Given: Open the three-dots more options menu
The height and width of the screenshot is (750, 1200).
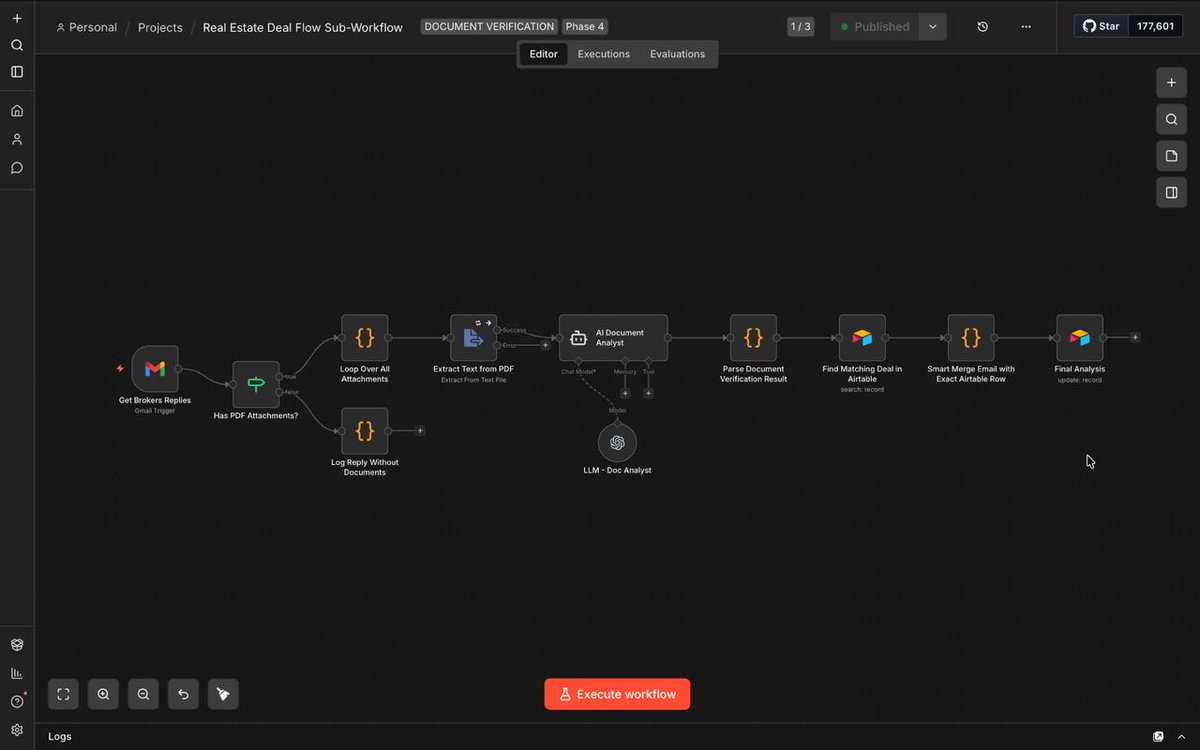Looking at the screenshot, I should pyautogui.click(x=1026, y=27).
